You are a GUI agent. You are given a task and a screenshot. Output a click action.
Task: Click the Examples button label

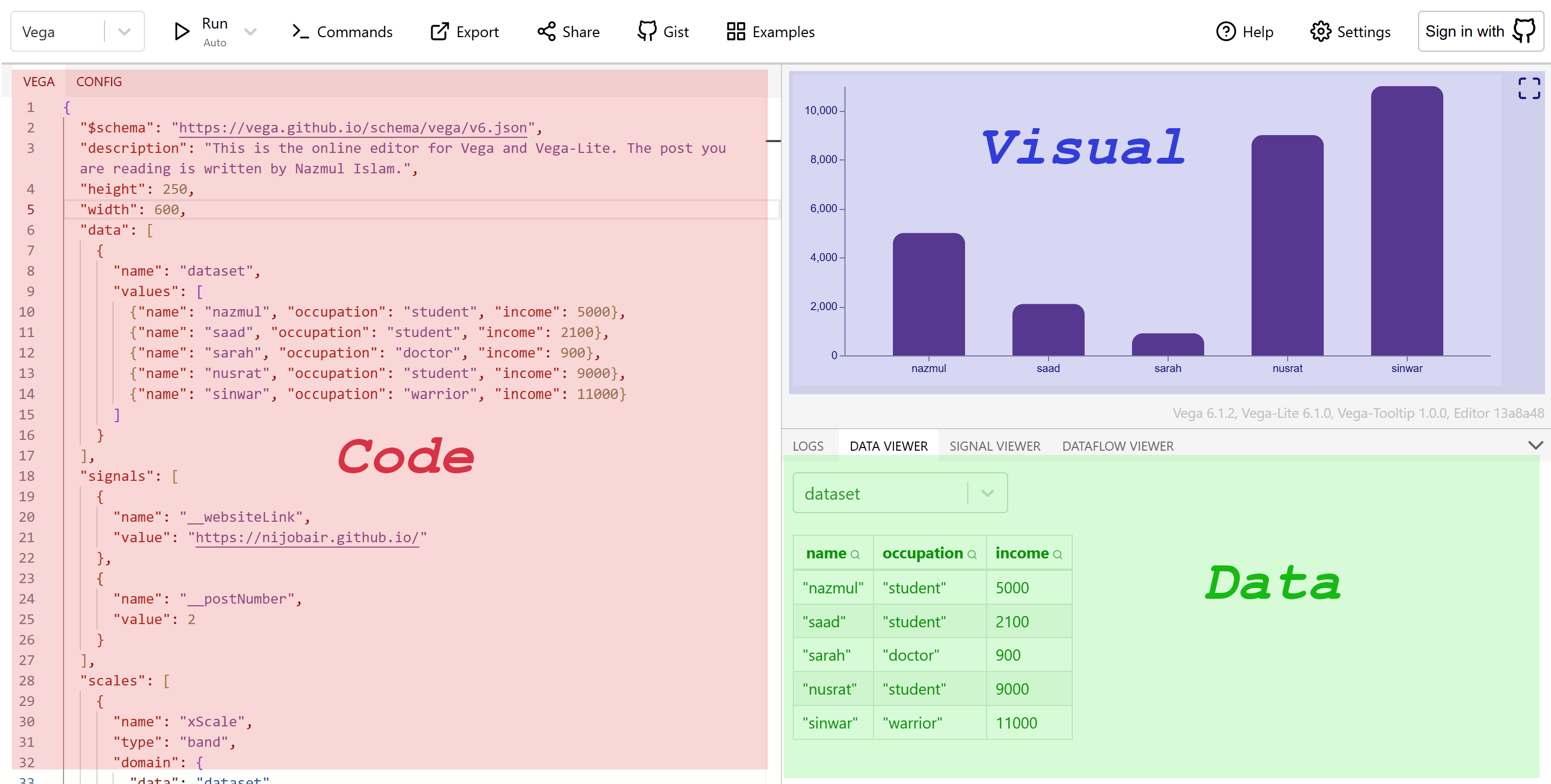(x=784, y=32)
